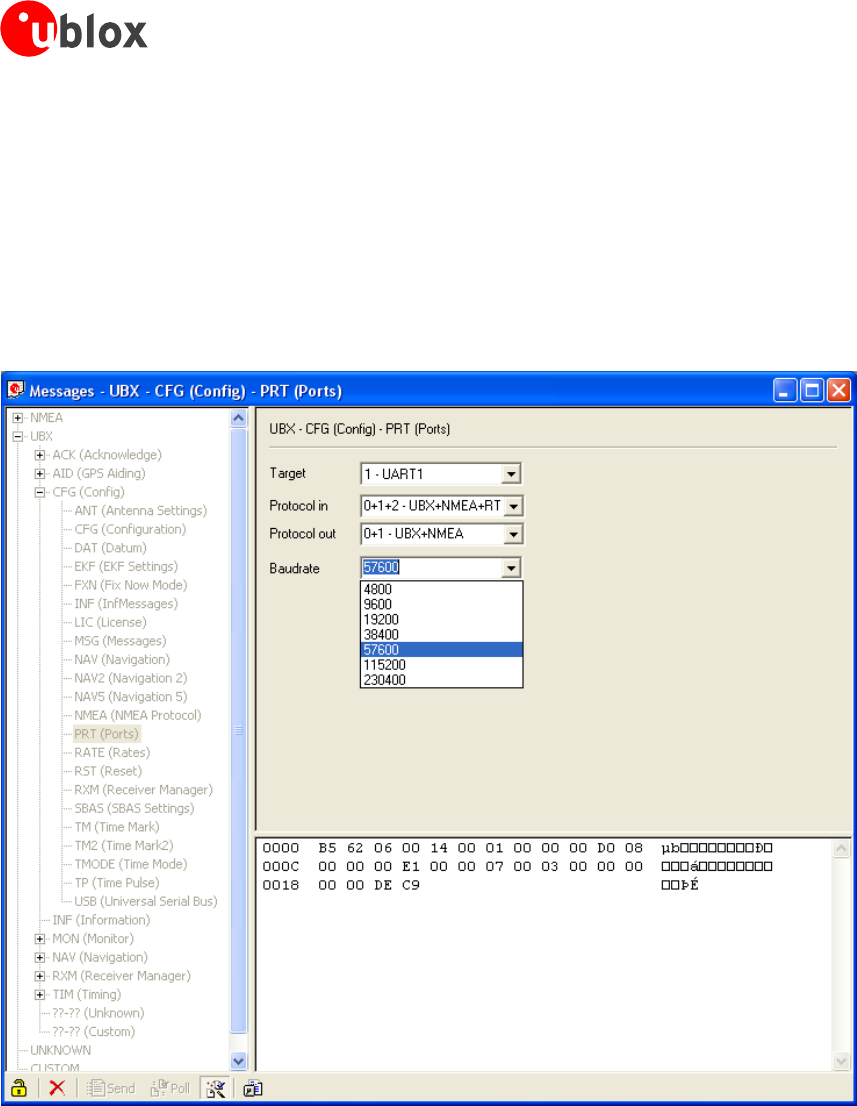Select ??-?? (Custom) tree item

[93, 1031]
